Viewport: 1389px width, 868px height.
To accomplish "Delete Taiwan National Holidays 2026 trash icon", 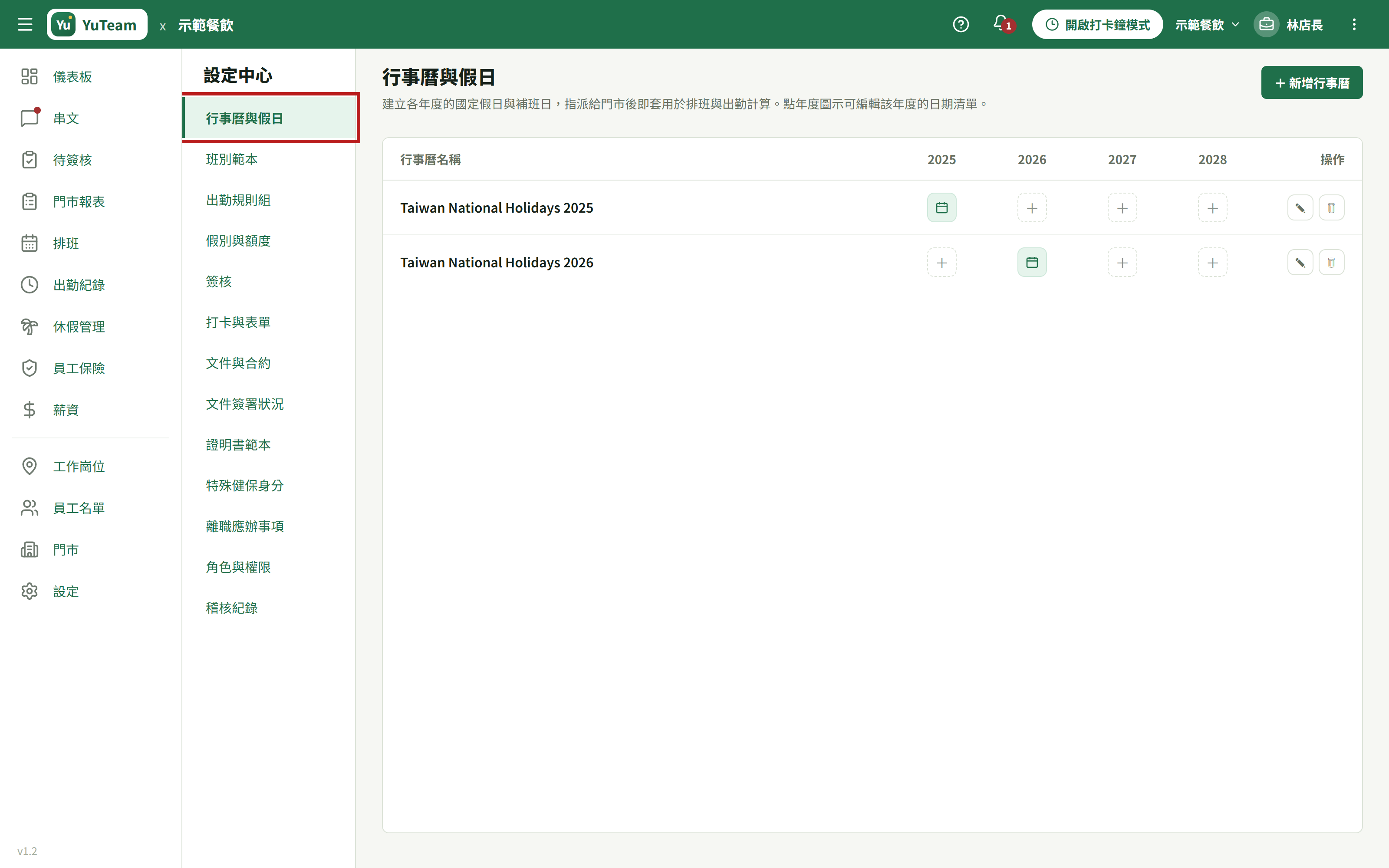I will pos(1332,262).
